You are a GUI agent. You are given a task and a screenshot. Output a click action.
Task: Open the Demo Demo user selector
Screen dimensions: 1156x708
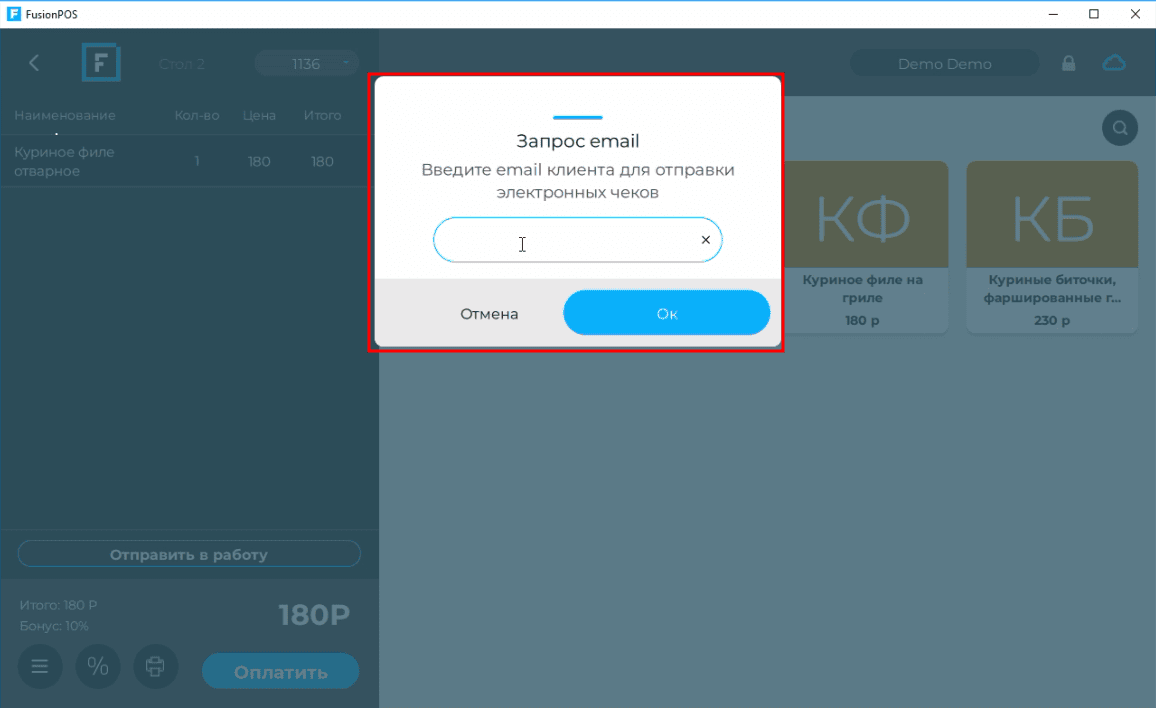[x=944, y=64]
